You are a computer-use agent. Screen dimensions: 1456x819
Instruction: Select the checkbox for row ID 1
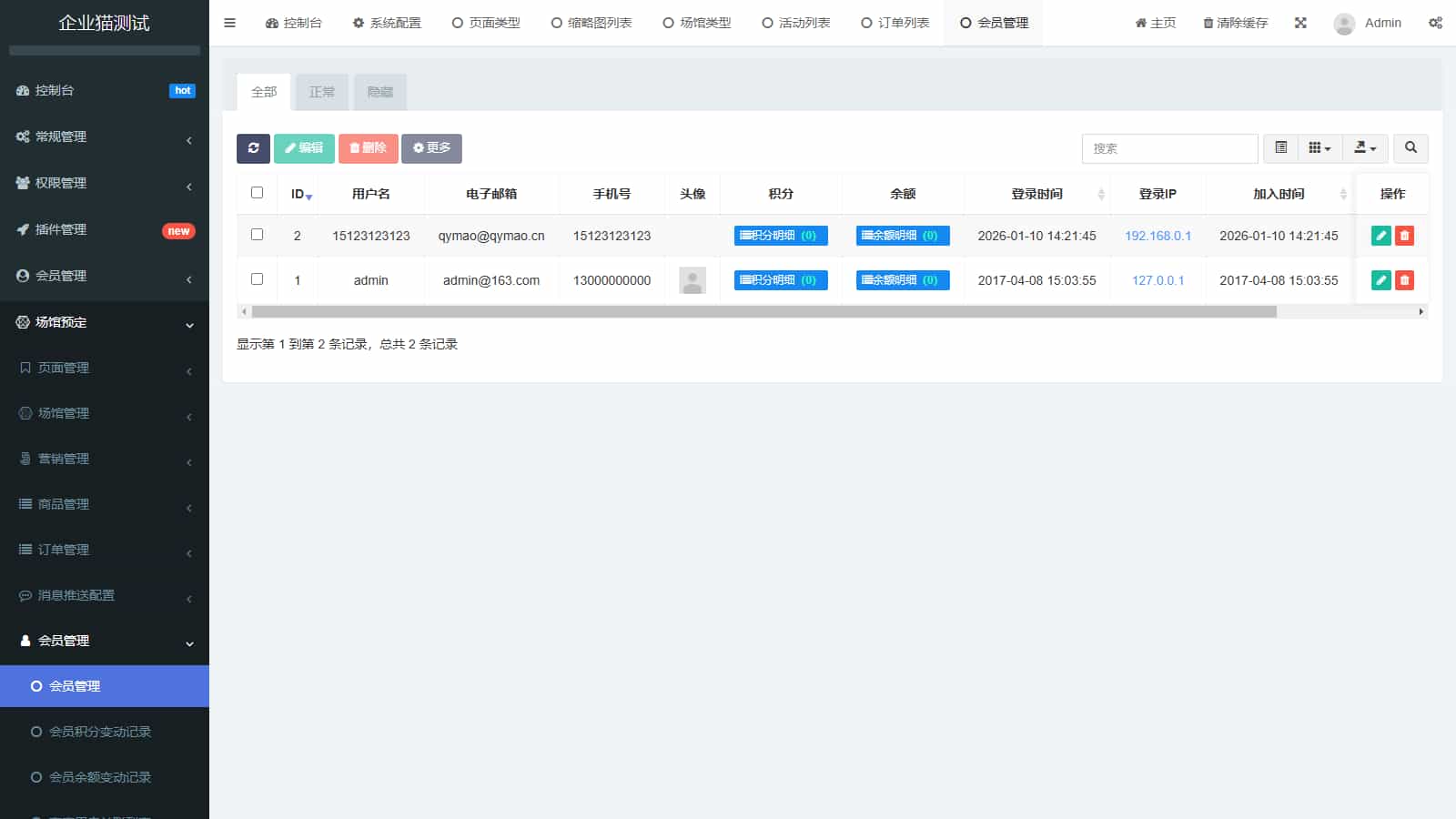[x=257, y=279]
